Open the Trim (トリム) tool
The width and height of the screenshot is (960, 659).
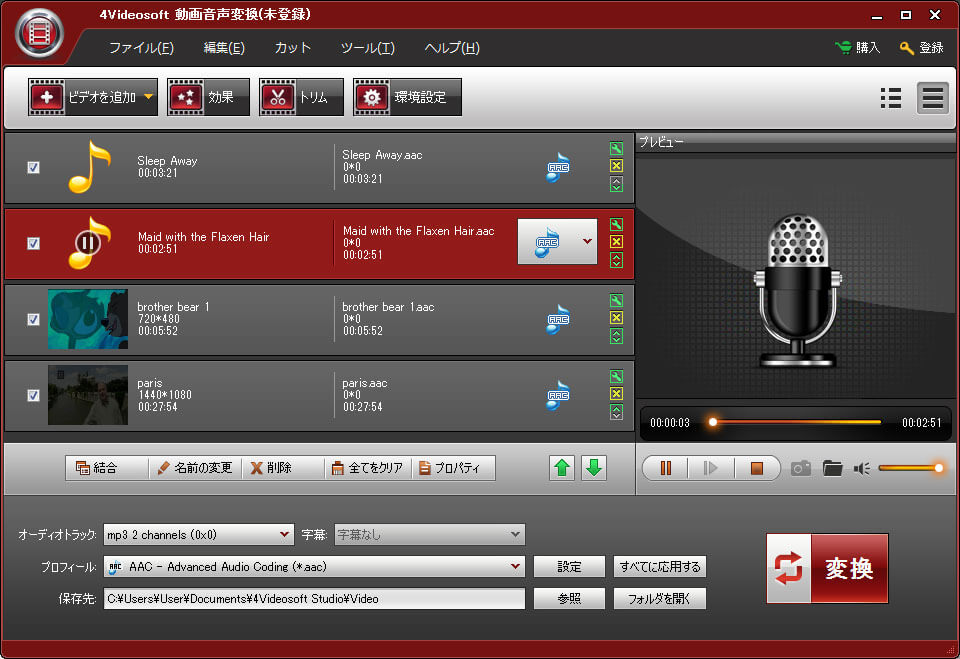(301, 97)
